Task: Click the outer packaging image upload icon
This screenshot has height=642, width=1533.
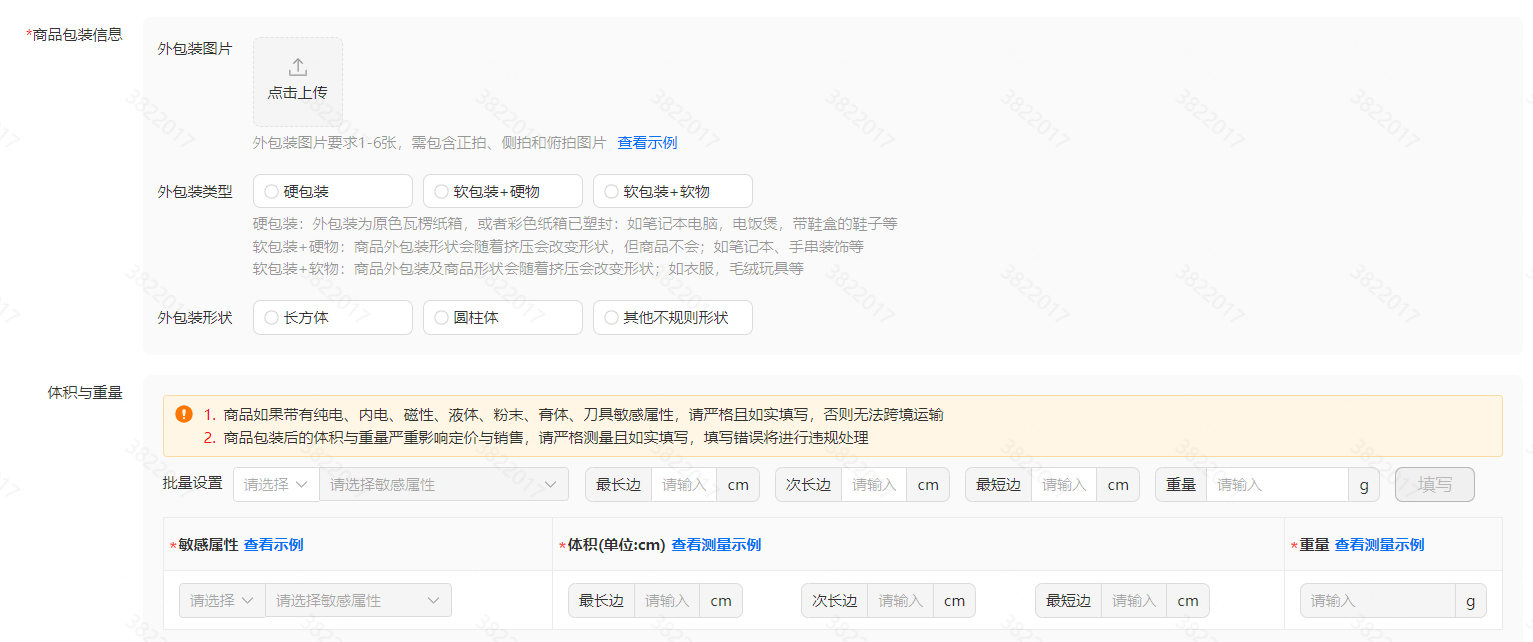Action: point(297,68)
